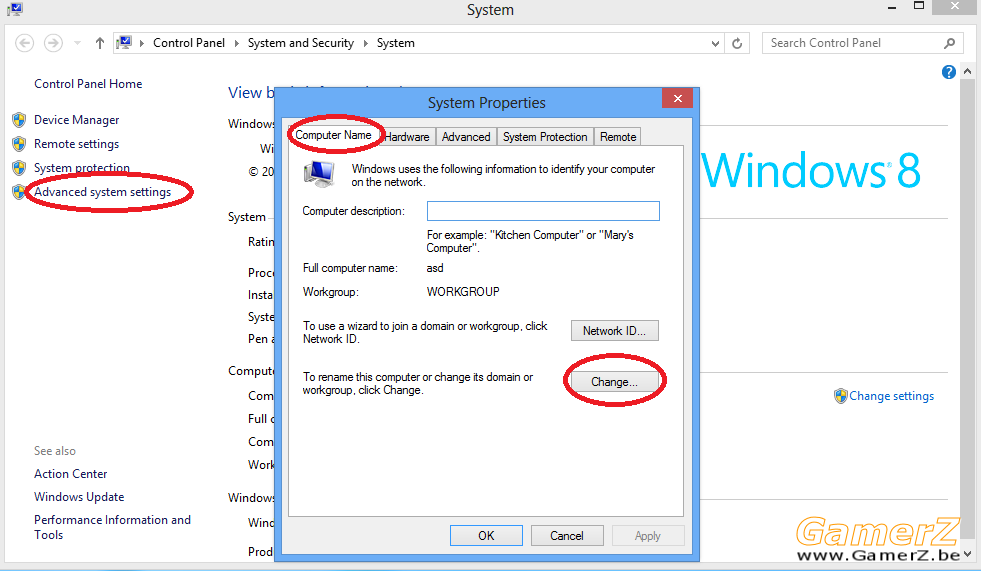Close the System Properties dialog
981x571 pixels.
677,98
